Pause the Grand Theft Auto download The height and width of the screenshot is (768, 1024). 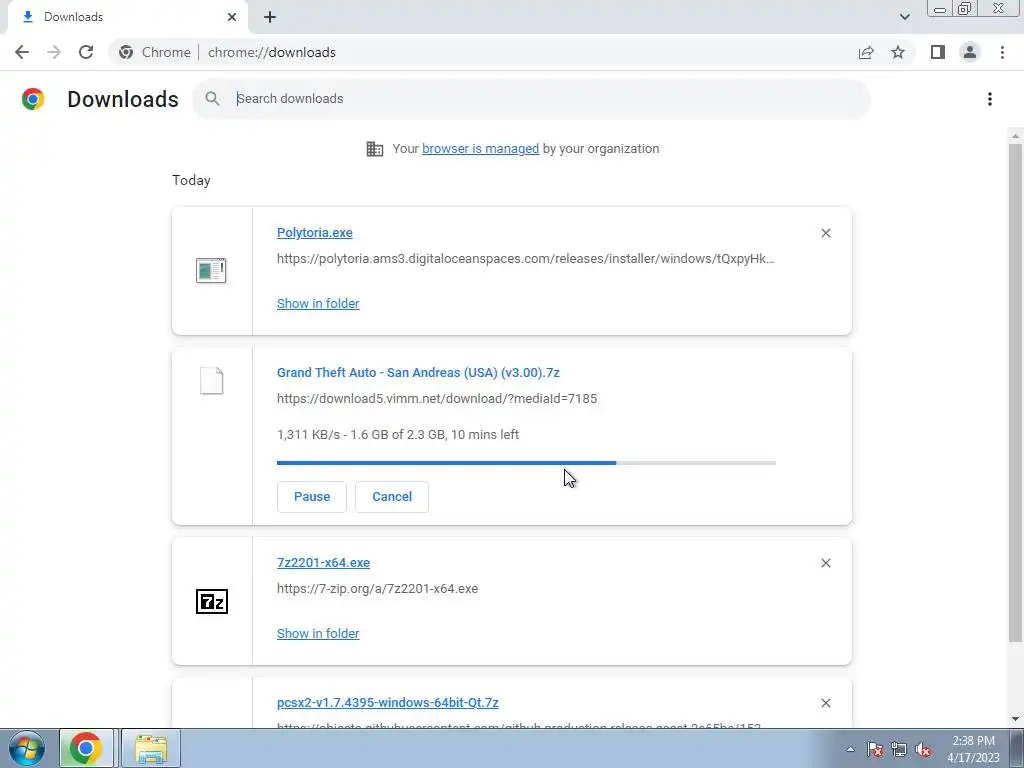pyautogui.click(x=312, y=497)
